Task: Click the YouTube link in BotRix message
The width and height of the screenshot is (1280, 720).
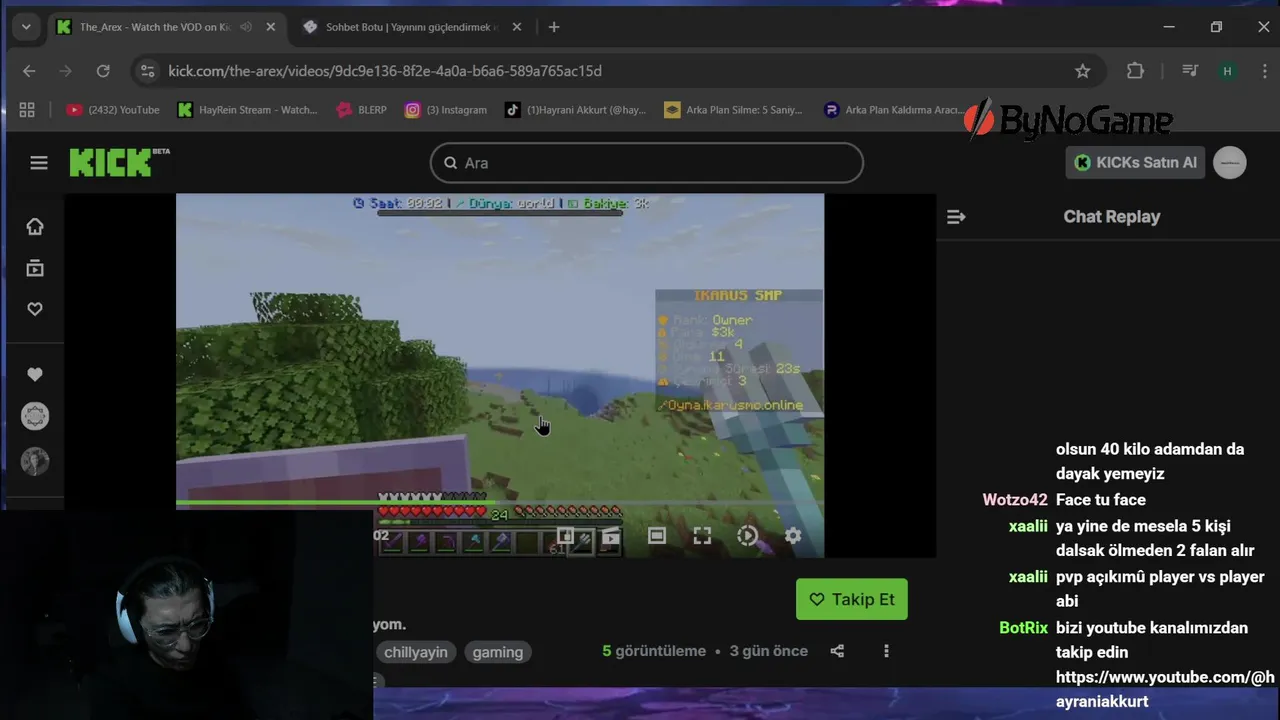Action: (1165, 689)
